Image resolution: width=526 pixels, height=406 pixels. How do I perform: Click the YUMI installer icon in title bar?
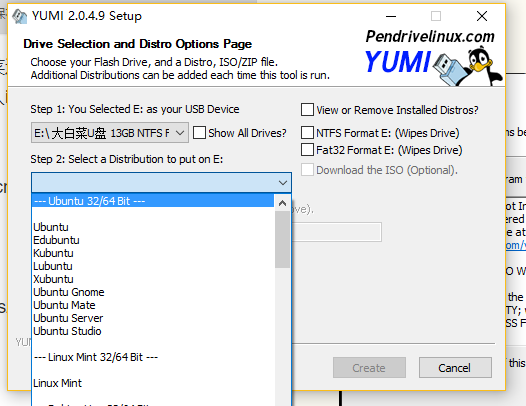[x=19, y=16]
